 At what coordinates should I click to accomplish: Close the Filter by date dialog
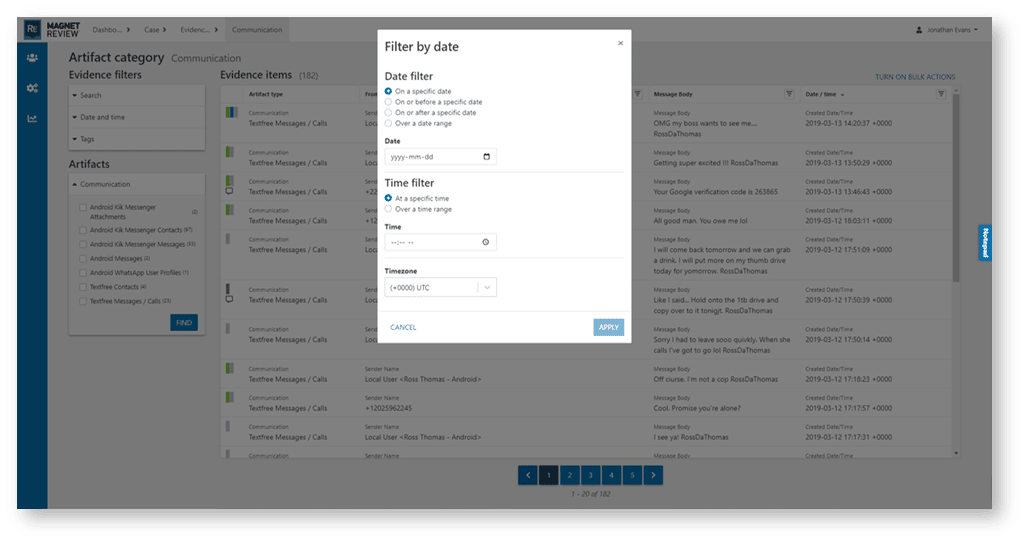620,43
